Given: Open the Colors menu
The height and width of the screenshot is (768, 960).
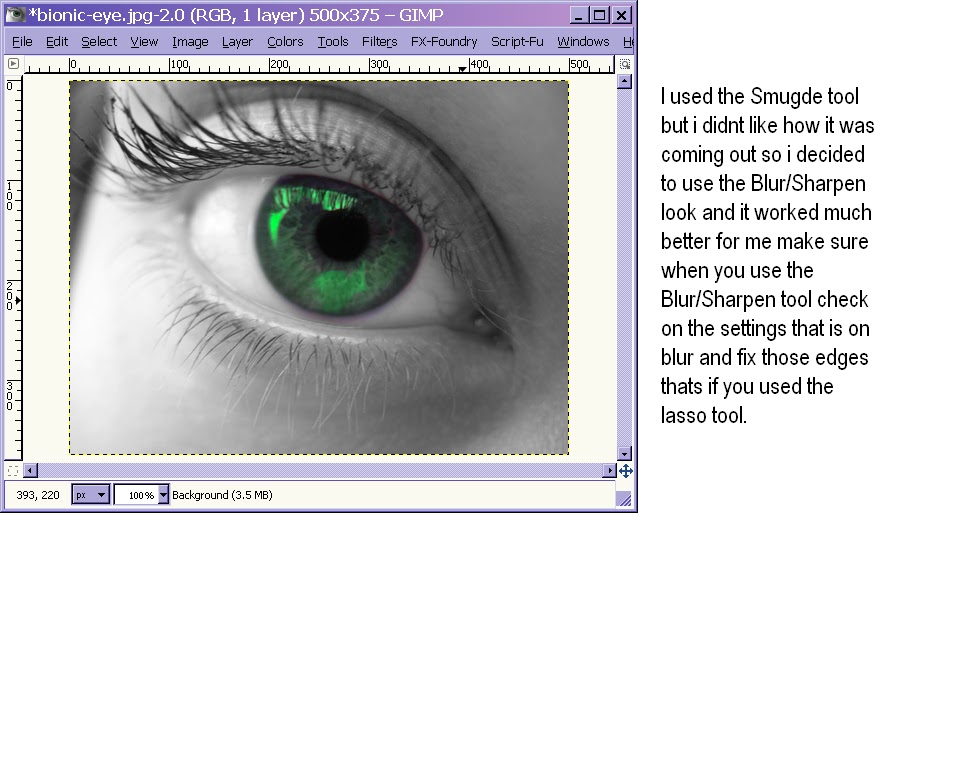Looking at the screenshot, I should (x=284, y=42).
